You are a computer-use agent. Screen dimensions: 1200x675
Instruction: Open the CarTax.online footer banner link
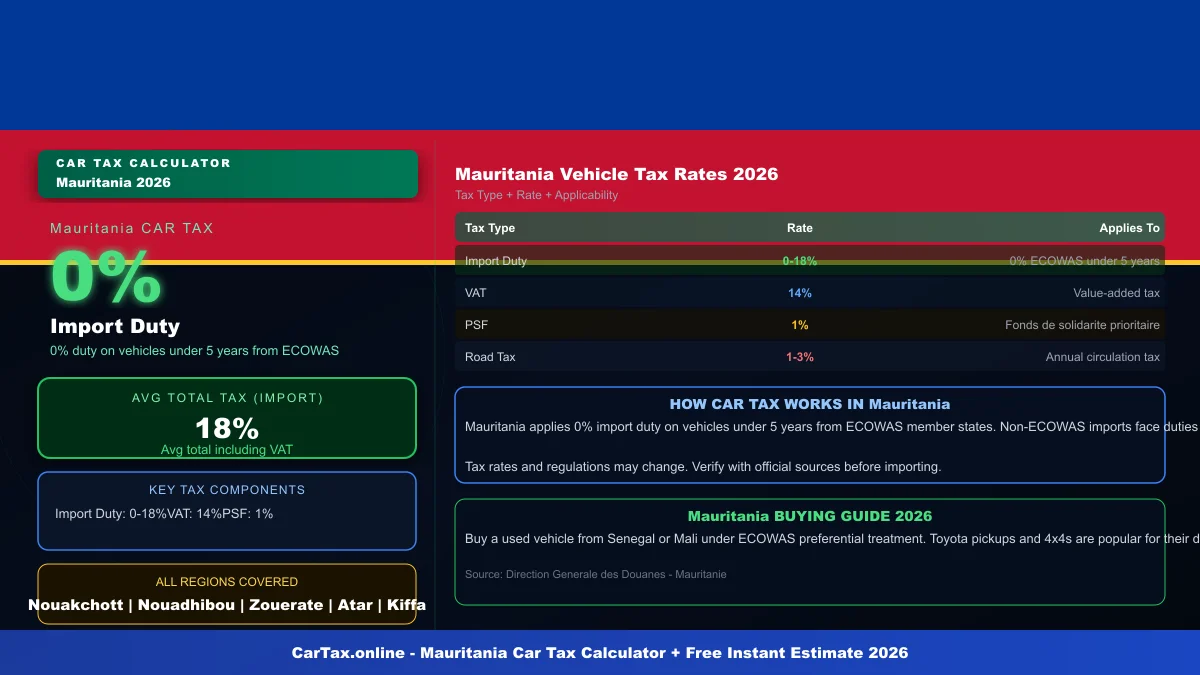[600, 653]
